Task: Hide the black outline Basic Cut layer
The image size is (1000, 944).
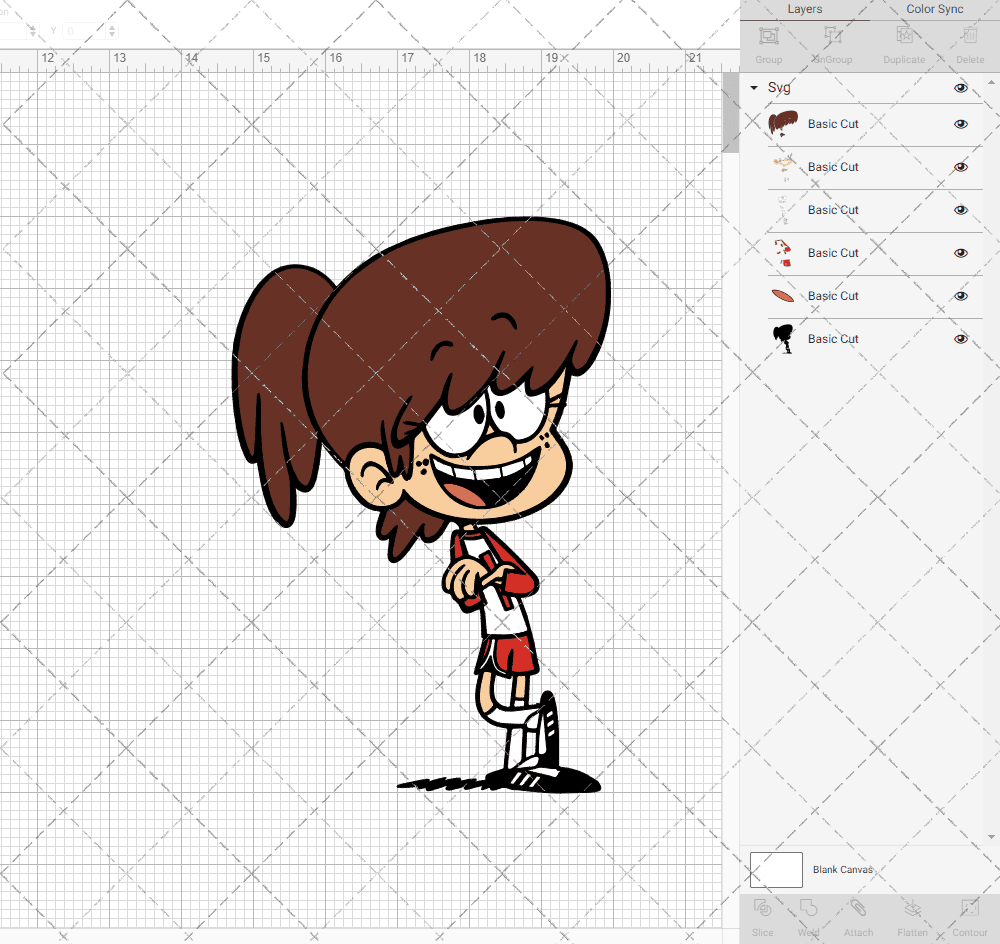Action: [960, 339]
